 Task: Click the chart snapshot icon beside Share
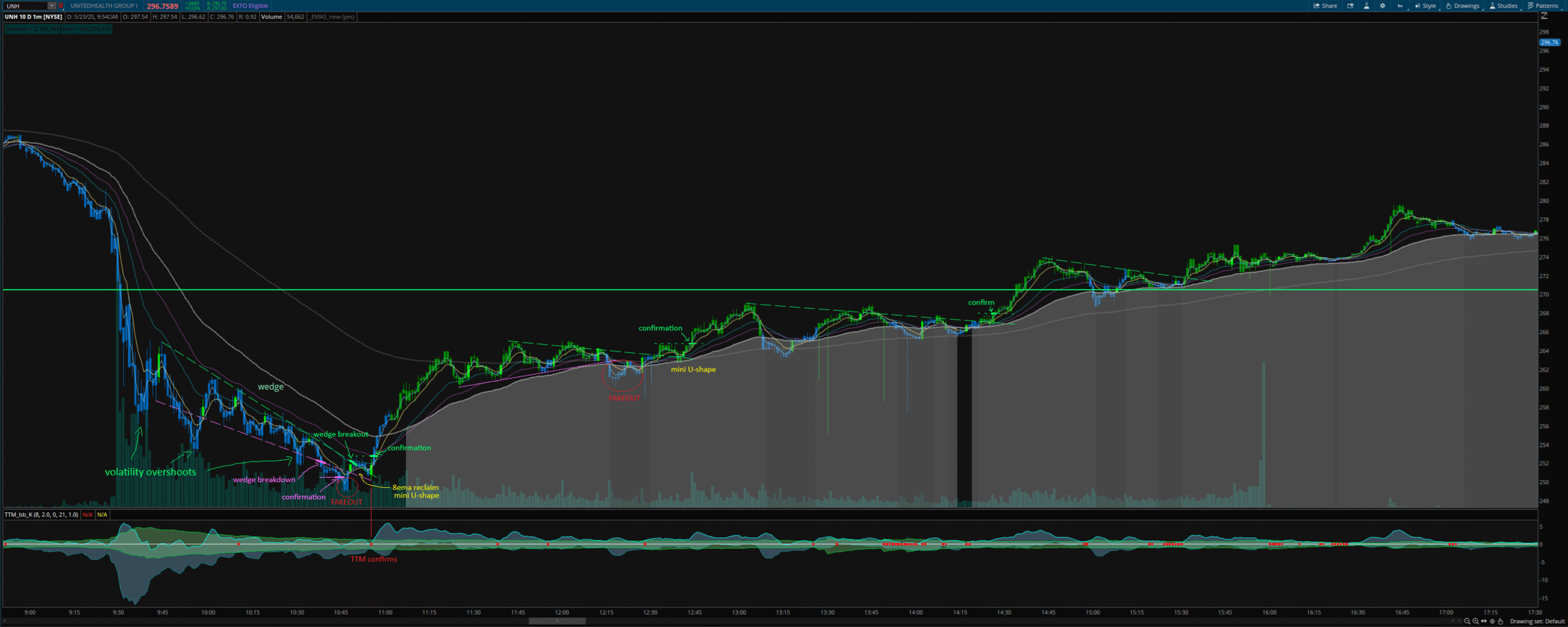coord(1350,6)
